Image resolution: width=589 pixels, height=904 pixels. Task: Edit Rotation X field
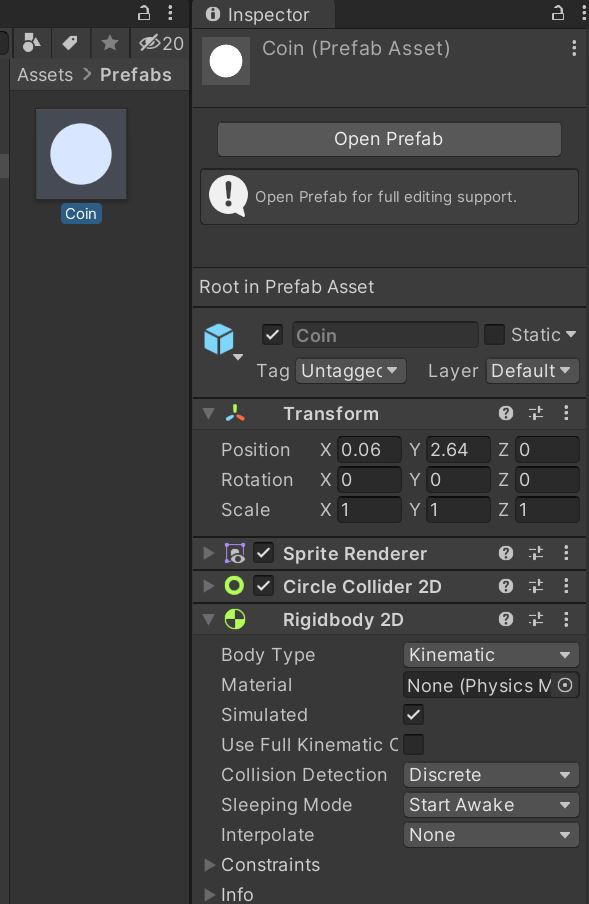(x=369, y=480)
